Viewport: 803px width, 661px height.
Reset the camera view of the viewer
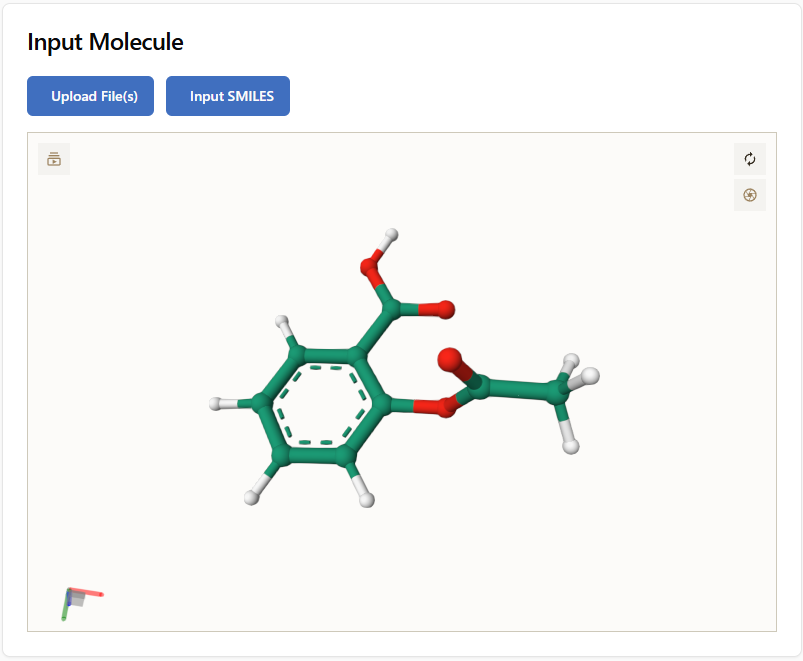tap(750, 159)
